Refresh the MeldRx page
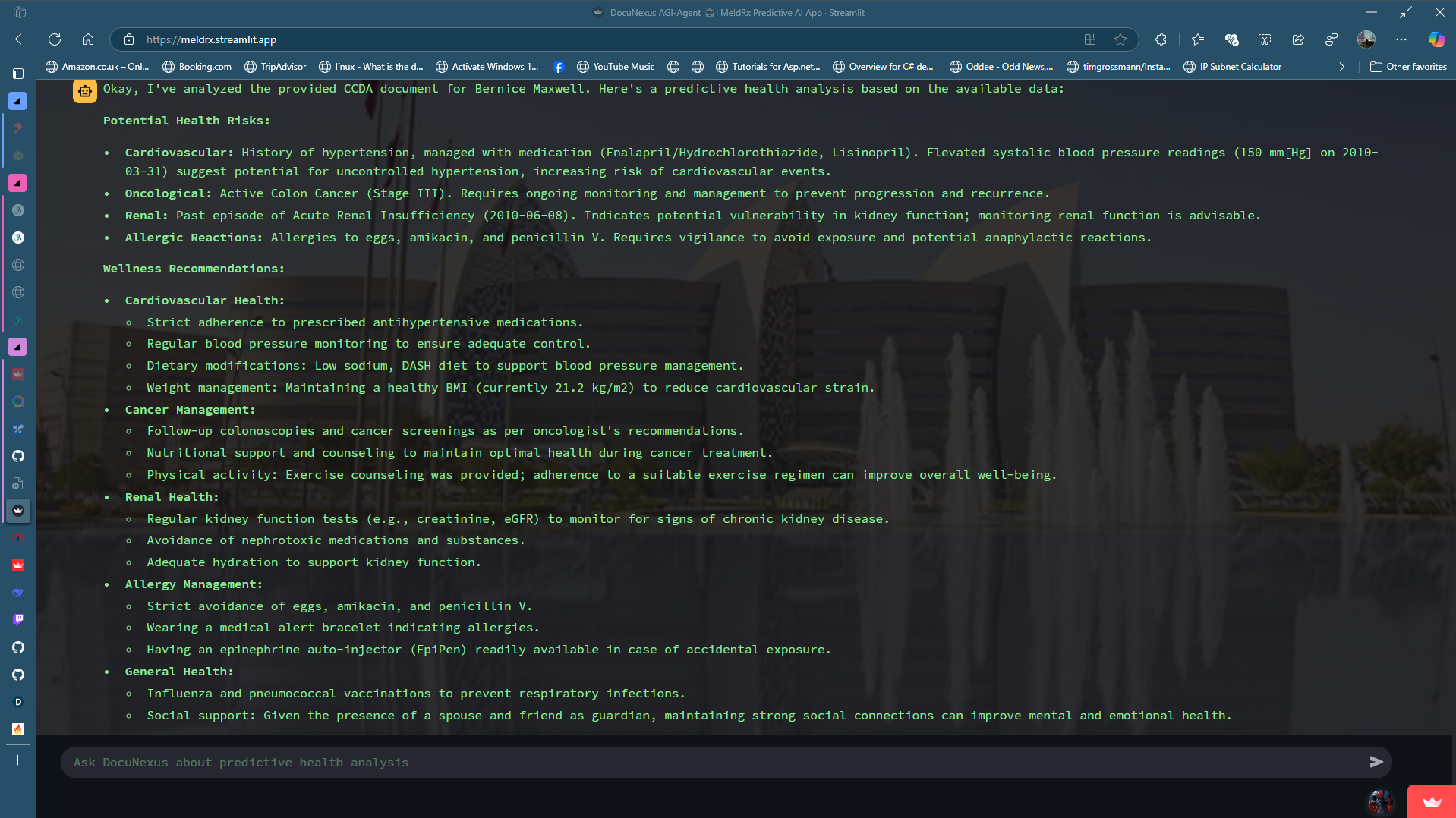The image size is (1456, 818). pos(55,39)
